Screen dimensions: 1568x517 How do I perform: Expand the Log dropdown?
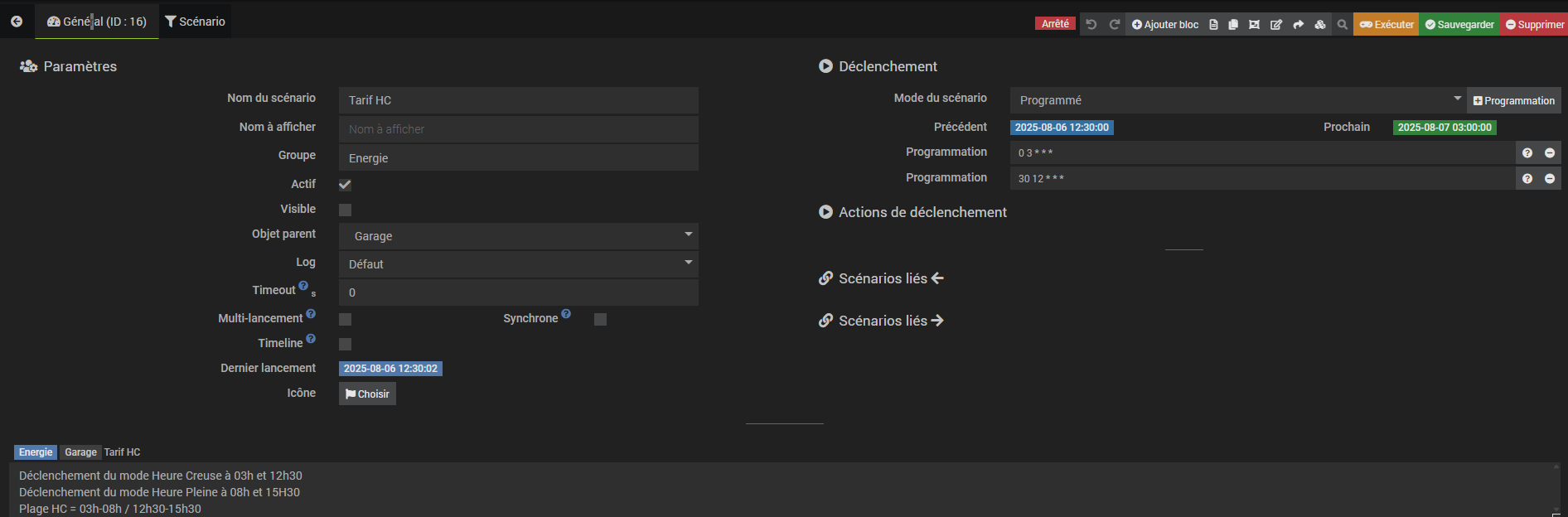tap(518, 264)
